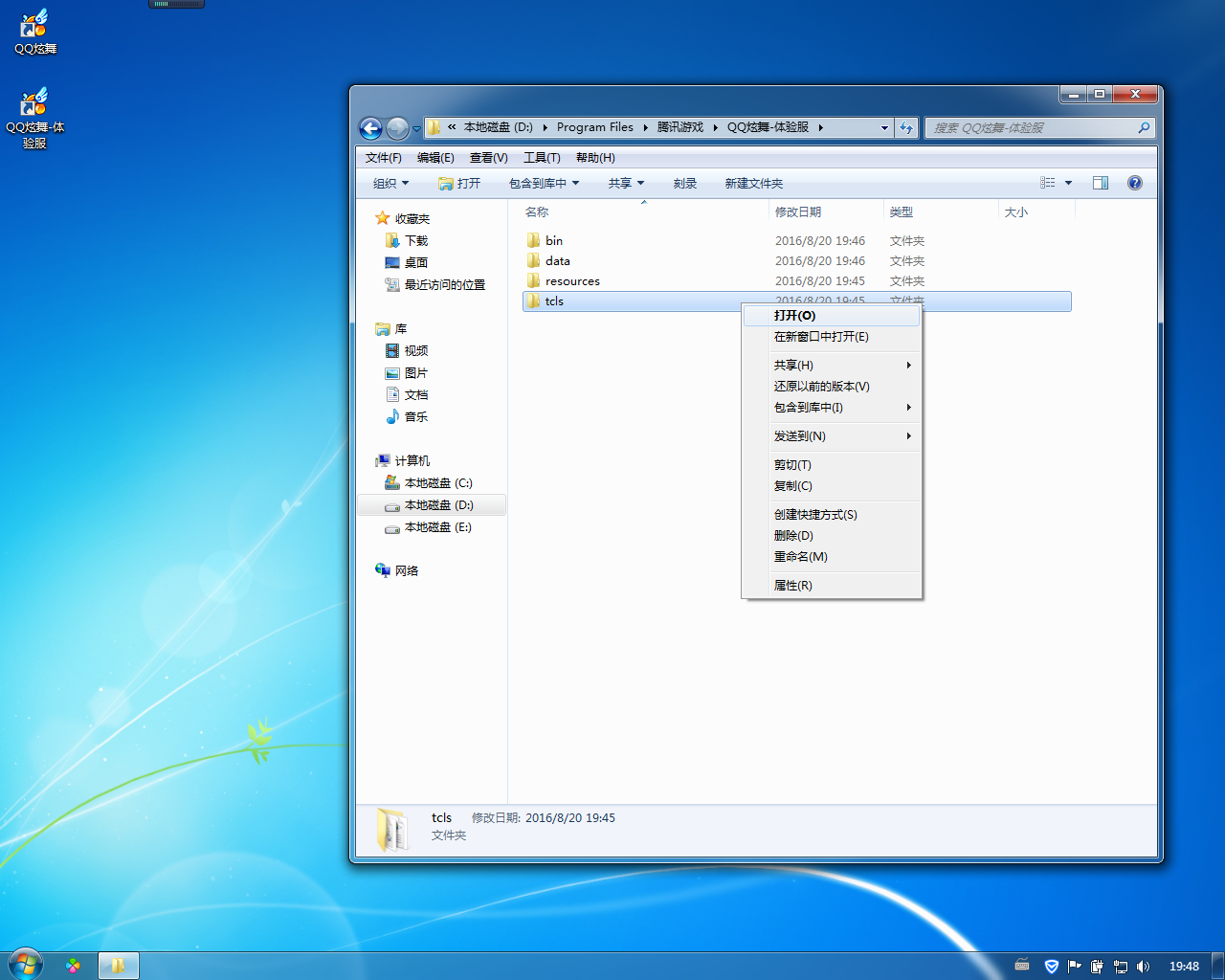
Task: Click the Explorer folder button on the taskbar
Action: coord(119,966)
